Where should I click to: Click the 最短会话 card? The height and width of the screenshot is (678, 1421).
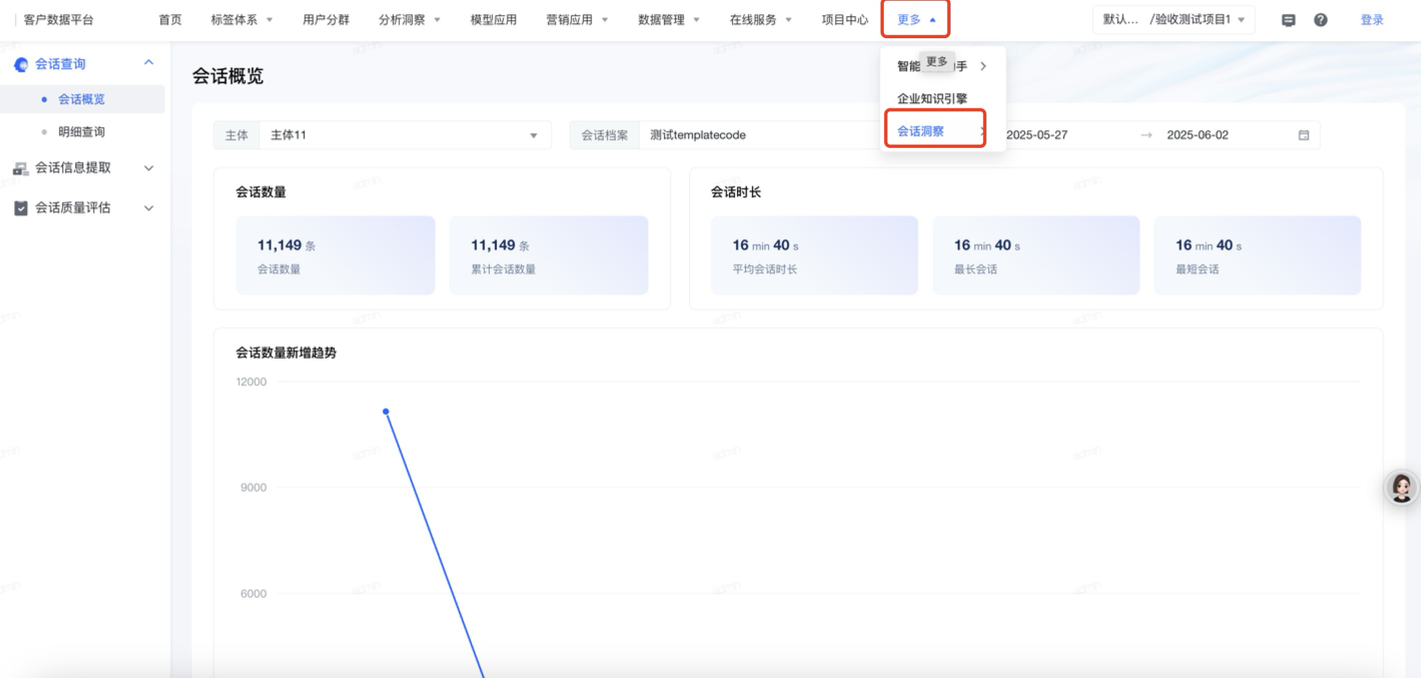(x=1257, y=255)
